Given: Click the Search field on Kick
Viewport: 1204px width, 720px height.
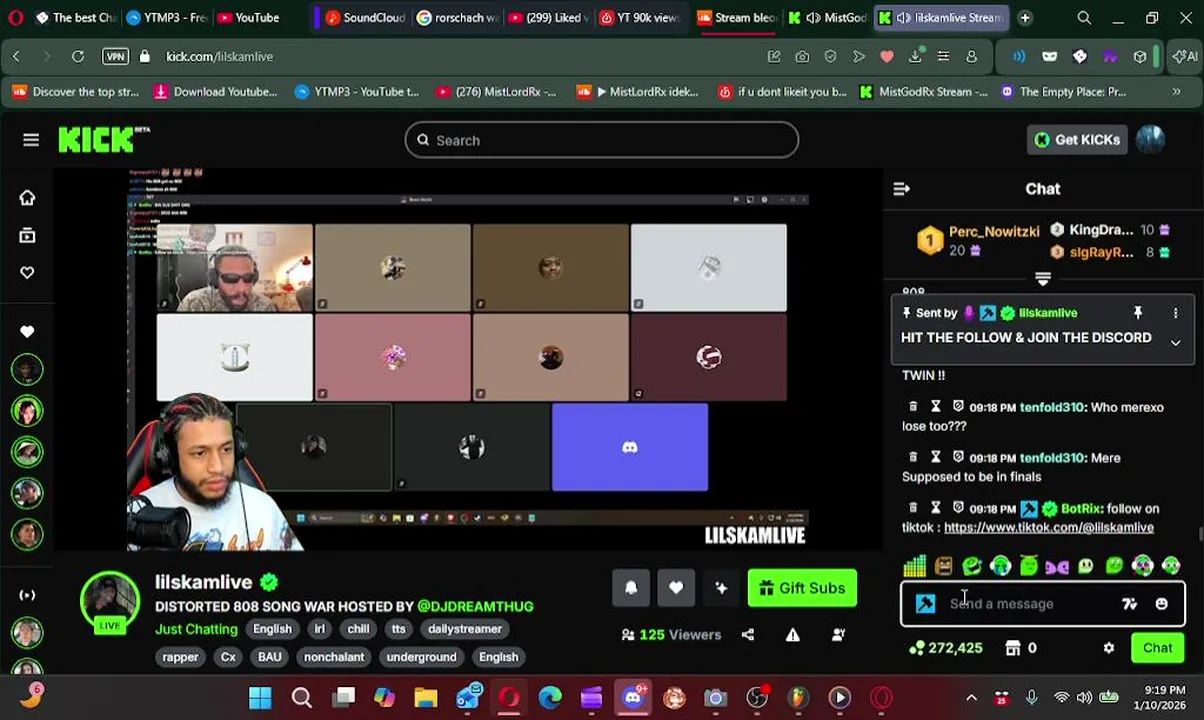Looking at the screenshot, I should coord(601,140).
